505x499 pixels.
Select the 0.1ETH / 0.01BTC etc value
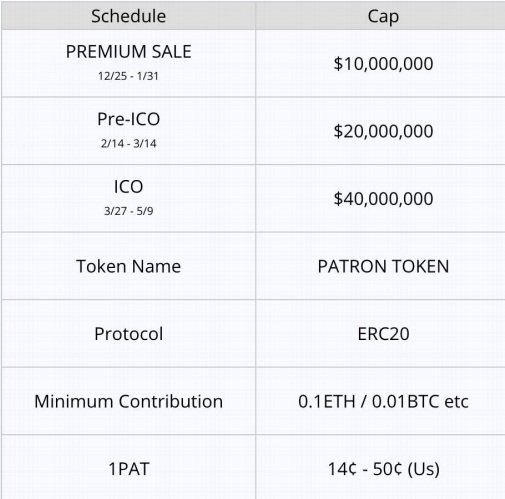coord(383,402)
